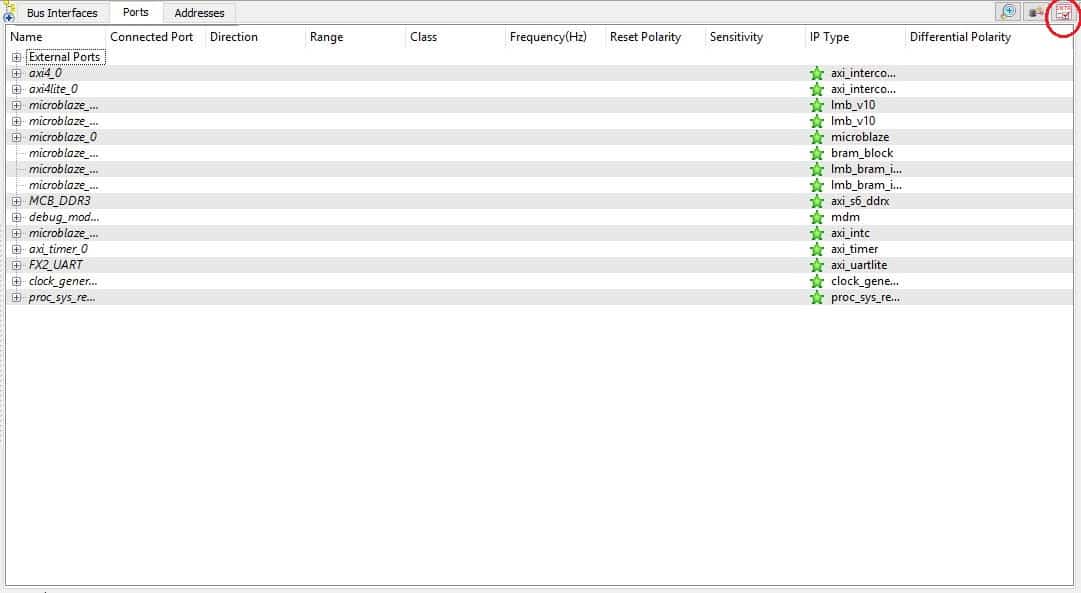Viewport: 1081px width, 593px height.
Task: Expand the MCB_DDR3 instance
Action: (17, 201)
